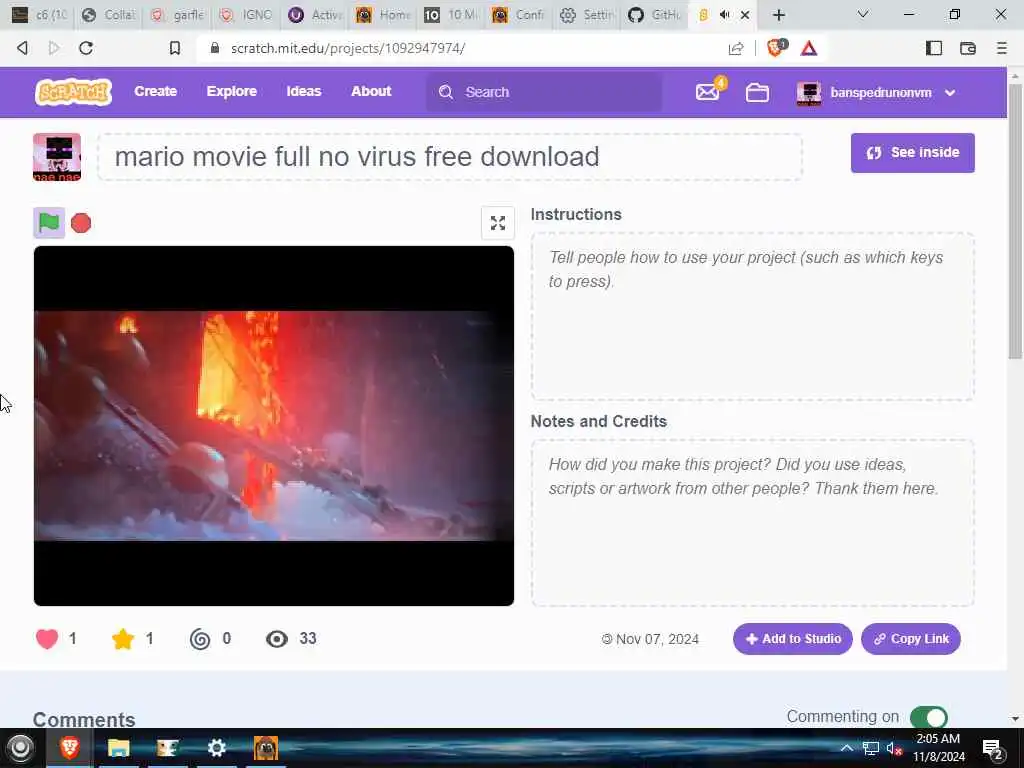The image size is (1024, 768).
Task: Edit the project title field
Action: [x=450, y=157]
